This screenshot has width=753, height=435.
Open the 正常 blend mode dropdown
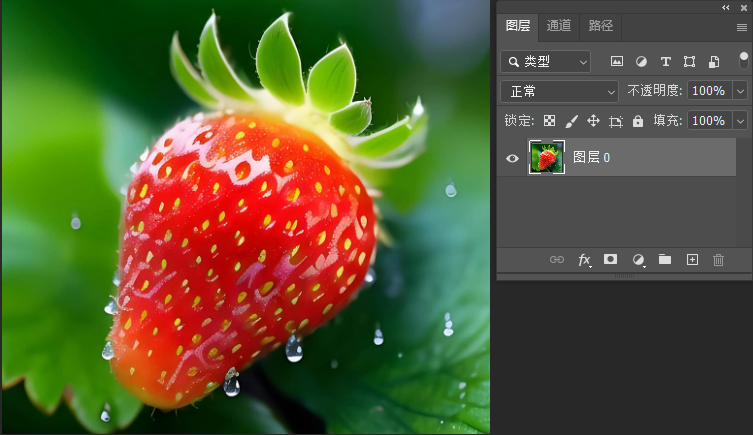(559, 91)
